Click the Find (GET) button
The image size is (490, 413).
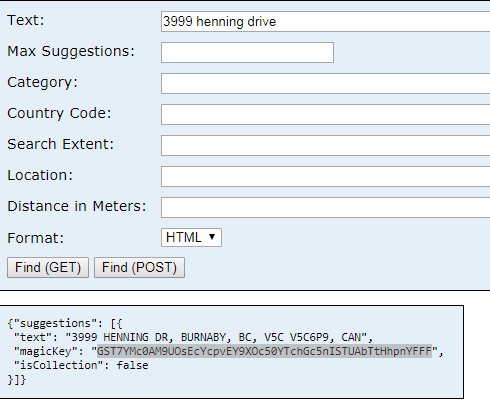point(48,267)
